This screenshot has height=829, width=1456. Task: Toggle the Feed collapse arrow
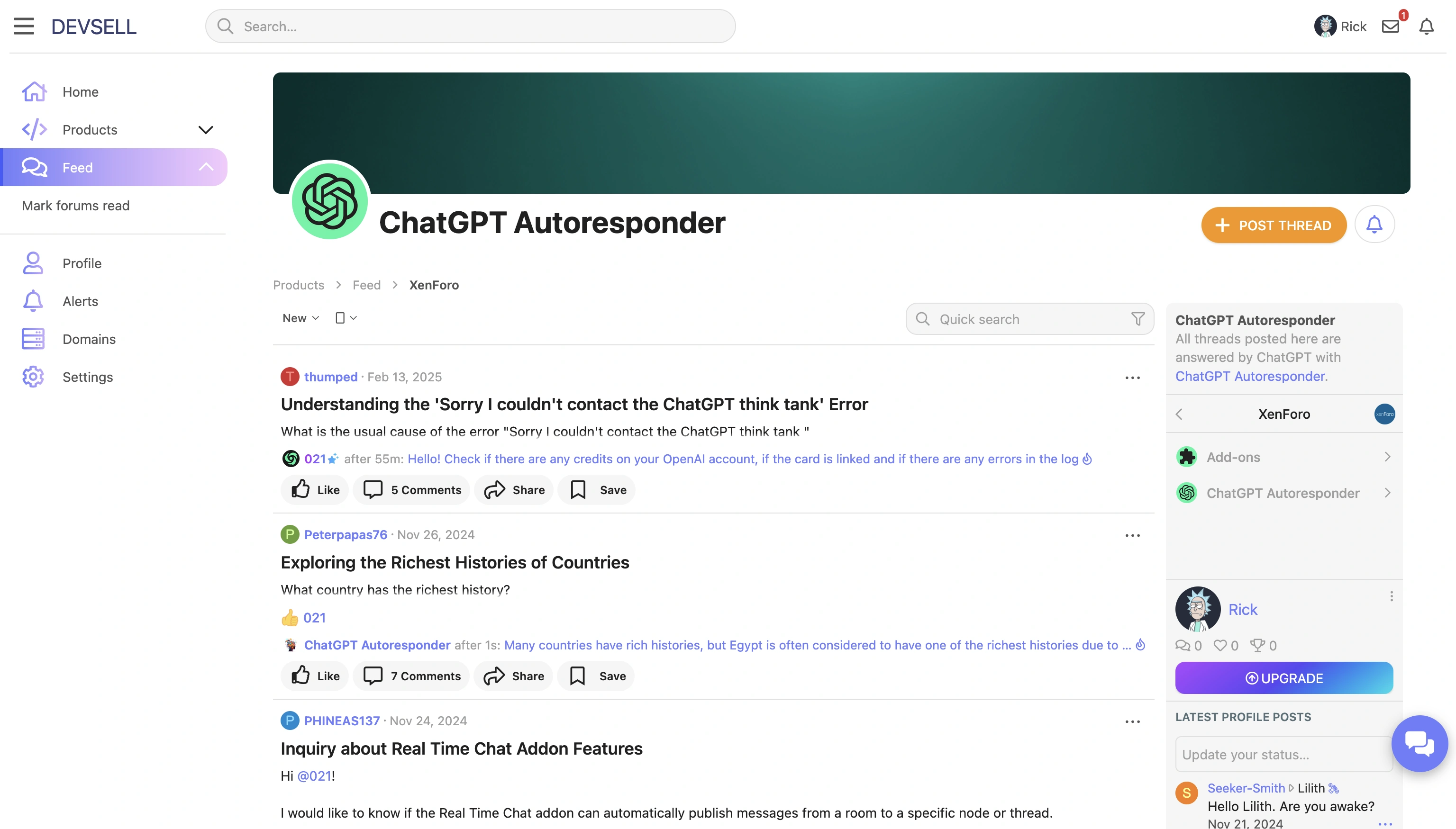pos(205,167)
